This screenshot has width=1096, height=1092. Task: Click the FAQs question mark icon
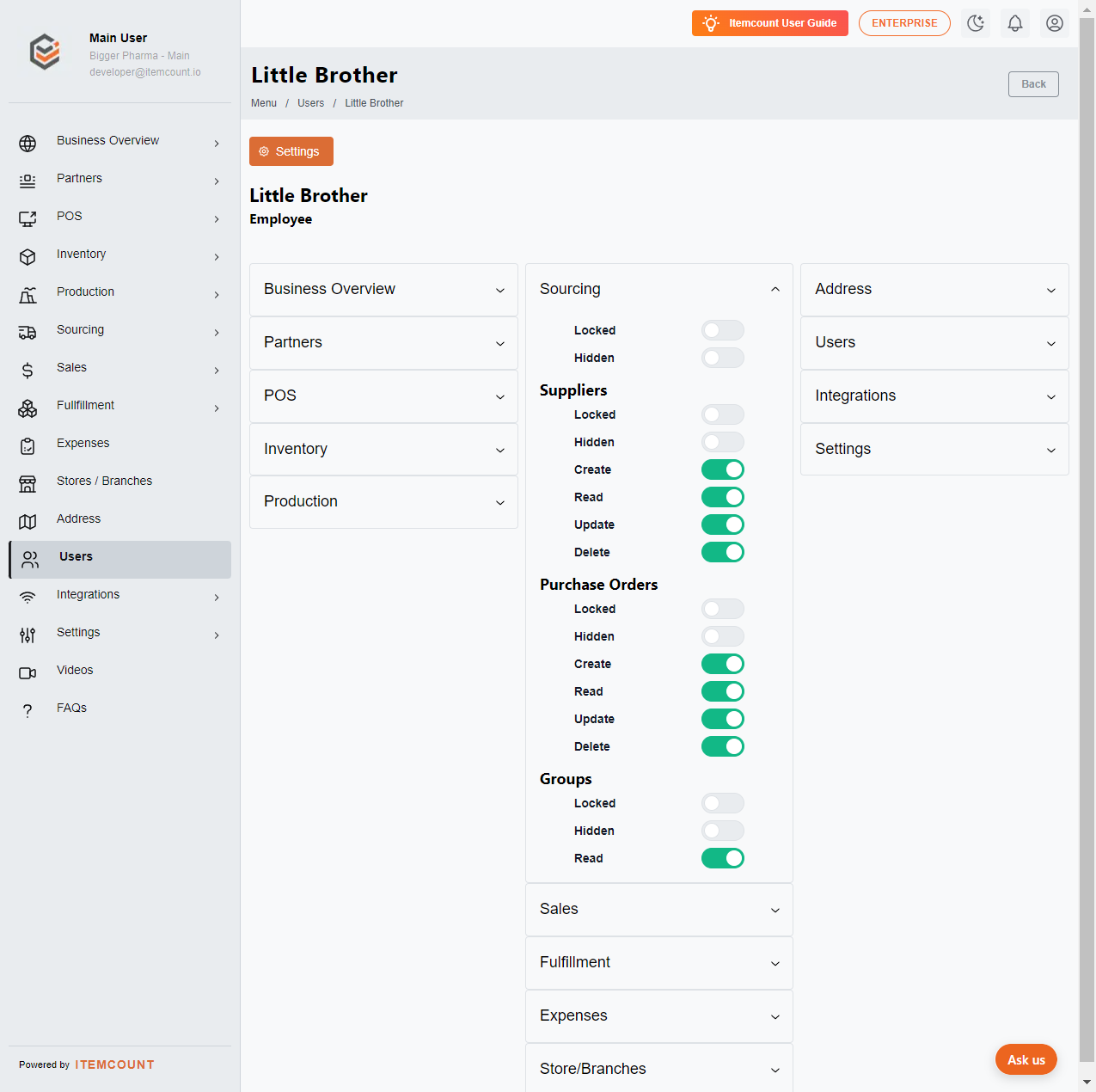[x=28, y=711]
